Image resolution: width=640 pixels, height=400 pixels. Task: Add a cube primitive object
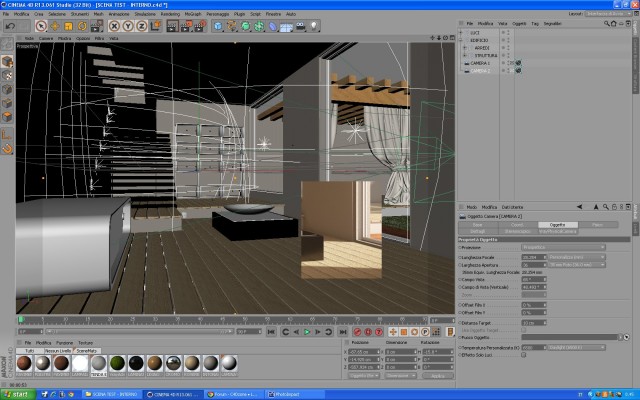[218, 26]
